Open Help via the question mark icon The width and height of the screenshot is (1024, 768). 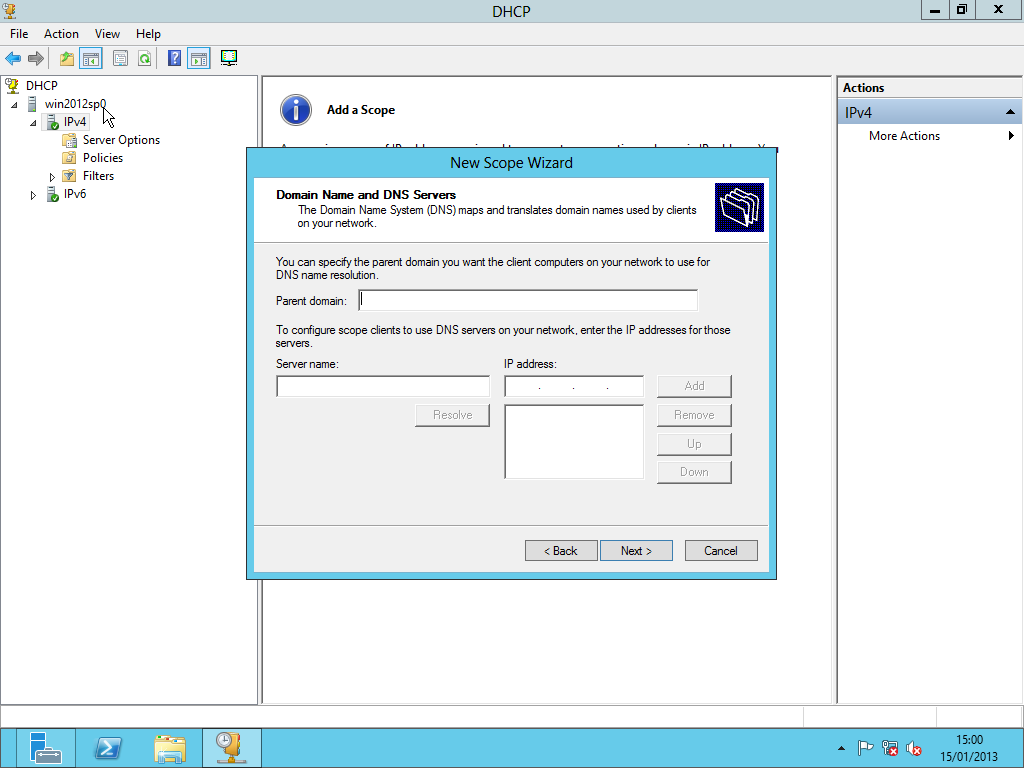point(174,59)
